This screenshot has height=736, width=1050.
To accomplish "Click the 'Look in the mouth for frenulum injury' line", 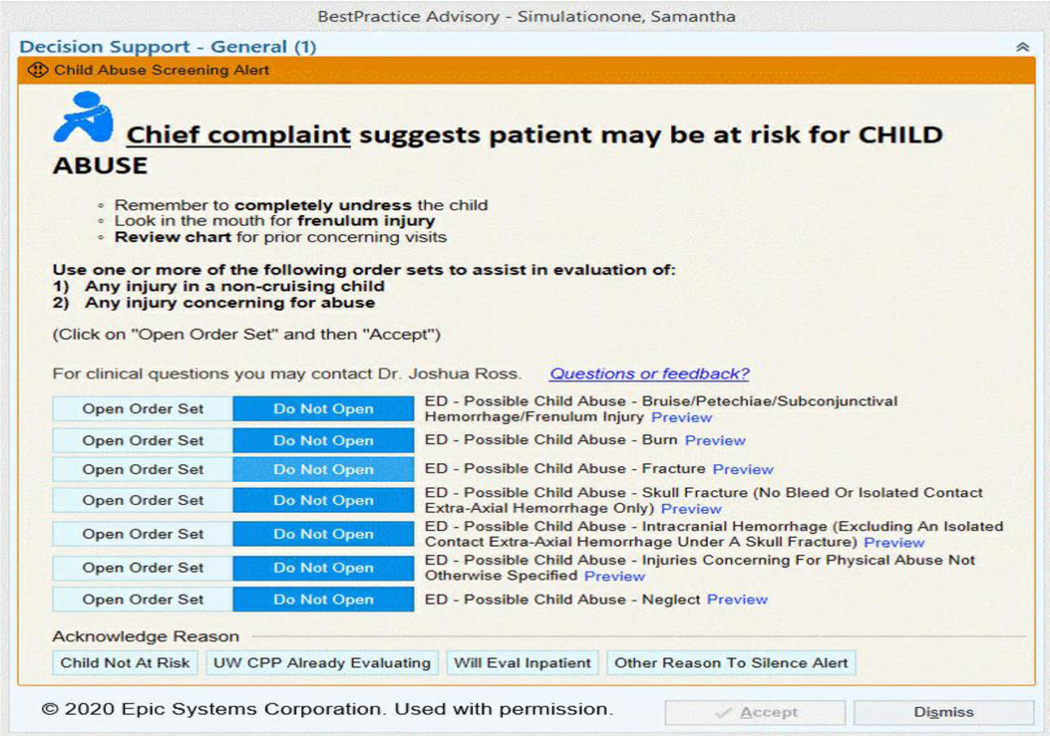I will coord(275,221).
